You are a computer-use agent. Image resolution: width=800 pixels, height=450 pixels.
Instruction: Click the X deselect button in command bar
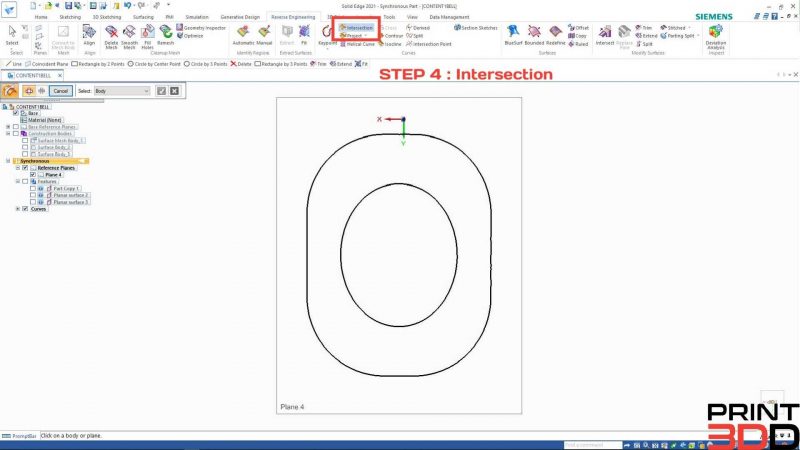174,91
